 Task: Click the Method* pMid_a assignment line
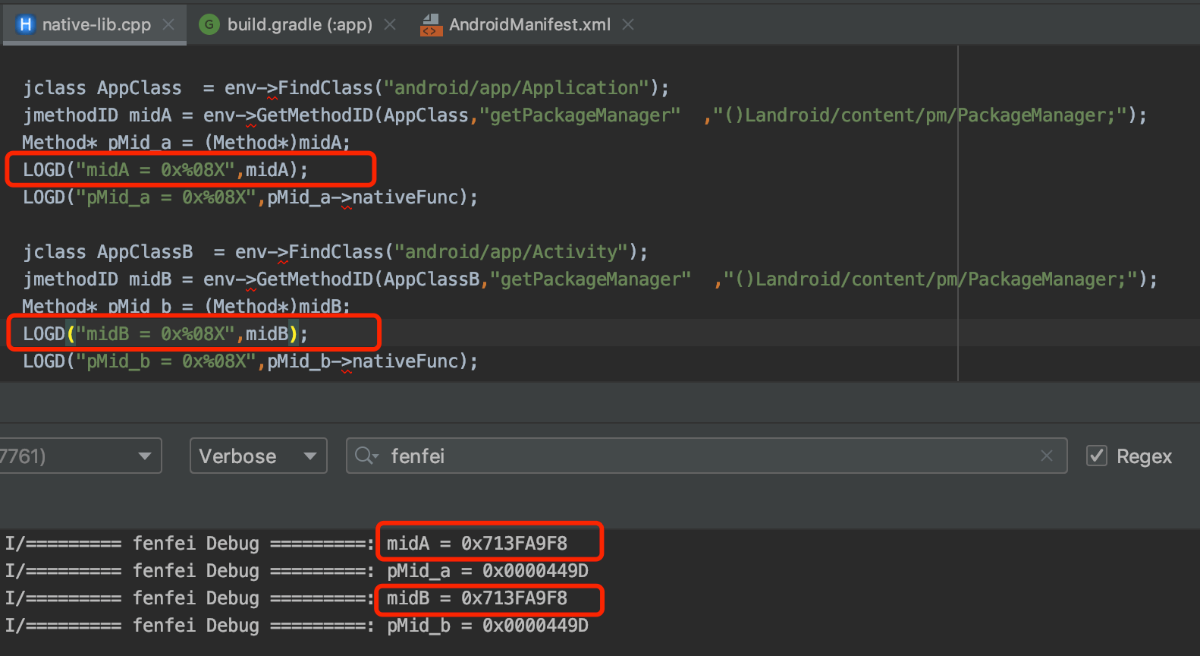(x=186, y=142)
